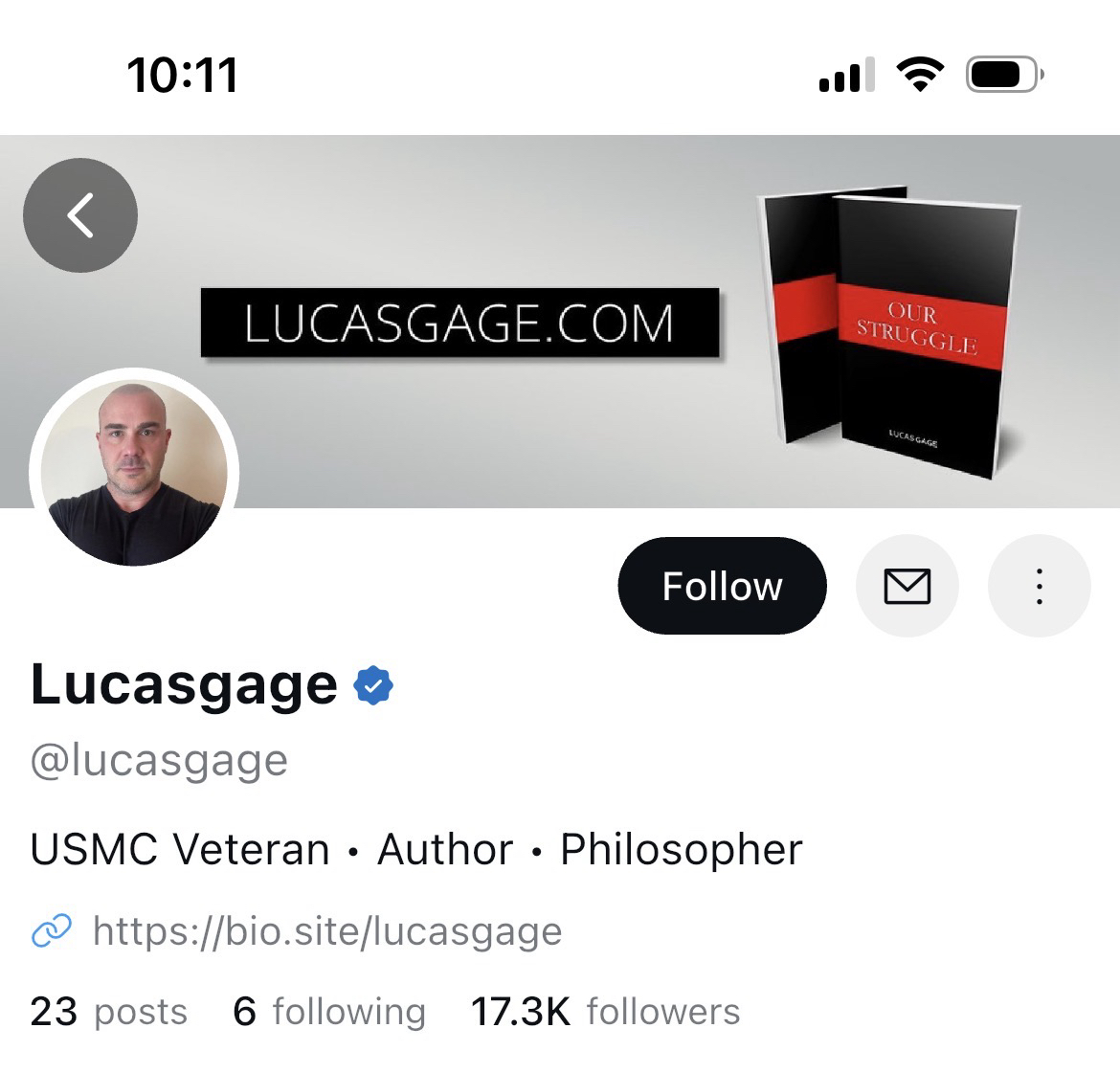1120x1073 pixels.
Task: Tap the @lucasgage handle
Action: (159, 760)
